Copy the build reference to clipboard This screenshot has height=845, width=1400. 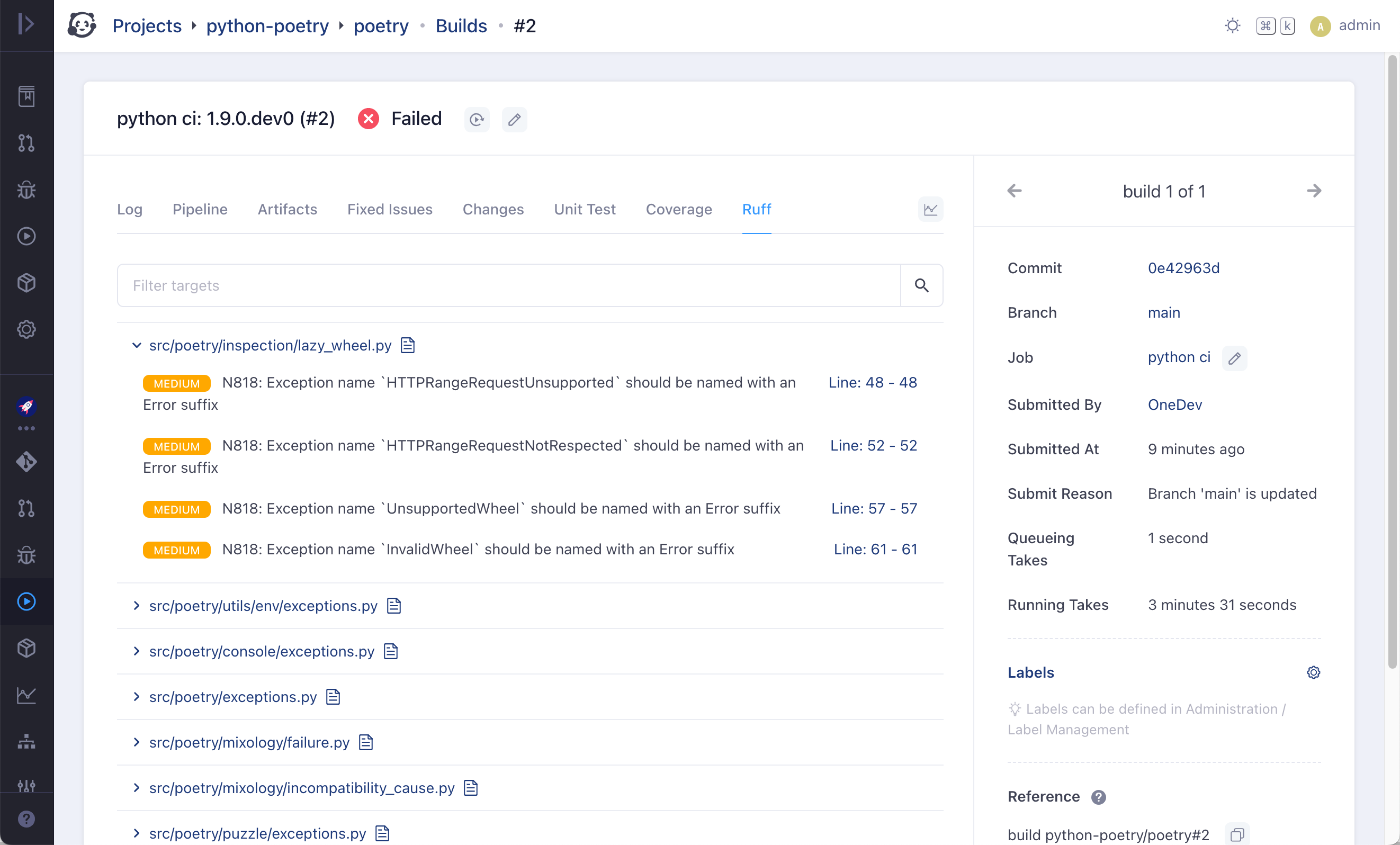(1236, 834)
